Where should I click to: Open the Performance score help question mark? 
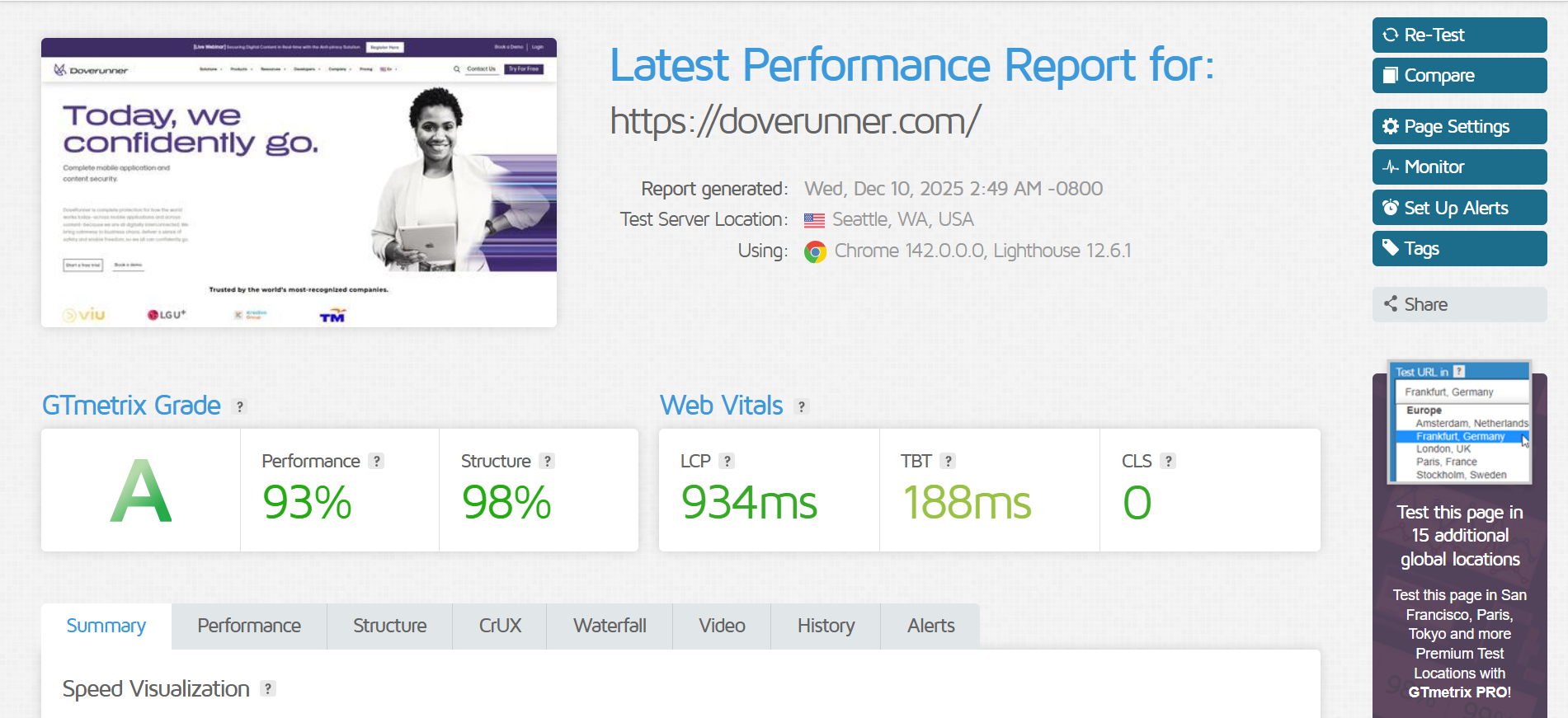(x=377, y=462)
